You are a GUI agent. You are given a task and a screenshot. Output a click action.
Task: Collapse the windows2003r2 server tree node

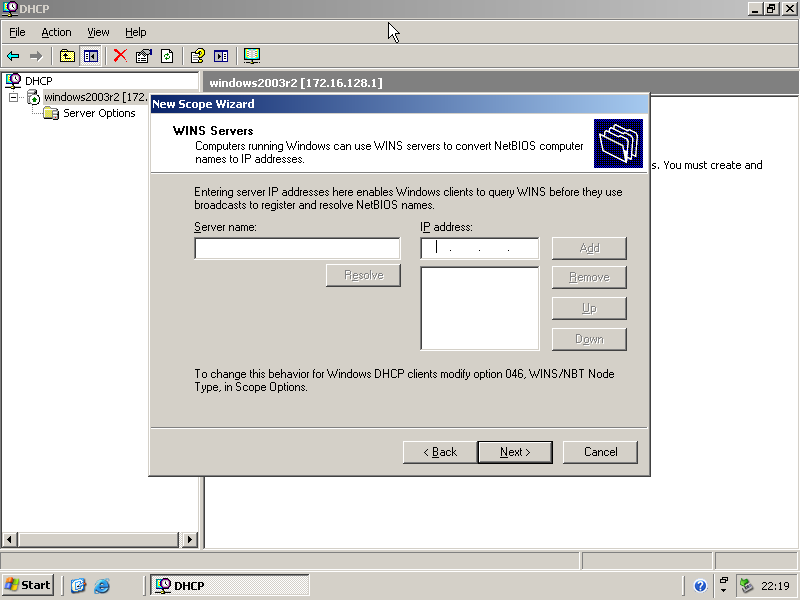[x=14, y=97]
